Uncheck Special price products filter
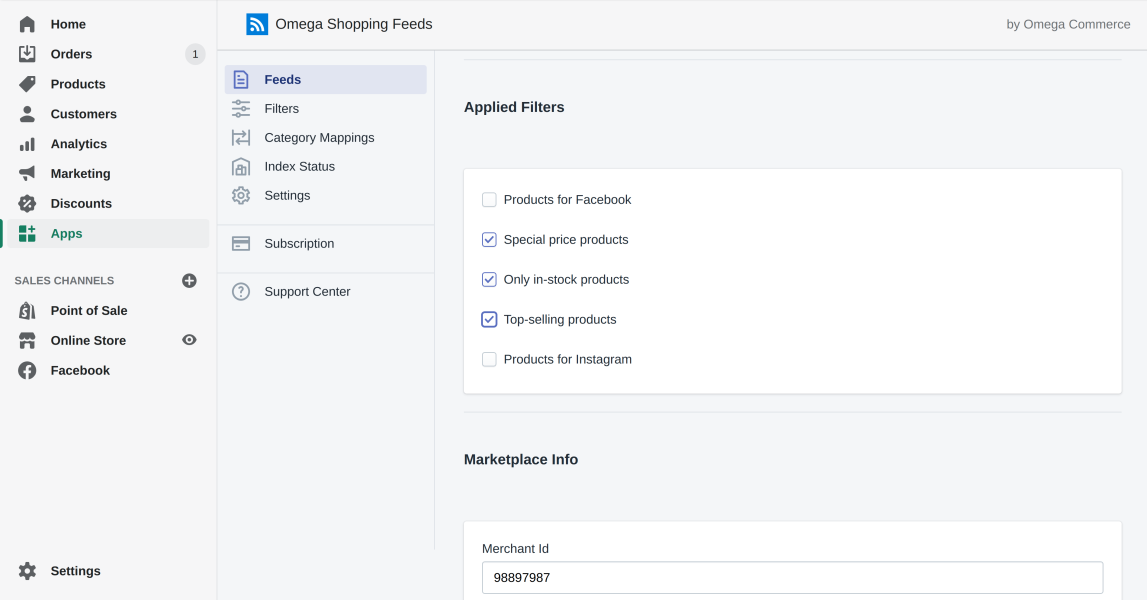1147x600 pixels. click(x=489, y=240)
